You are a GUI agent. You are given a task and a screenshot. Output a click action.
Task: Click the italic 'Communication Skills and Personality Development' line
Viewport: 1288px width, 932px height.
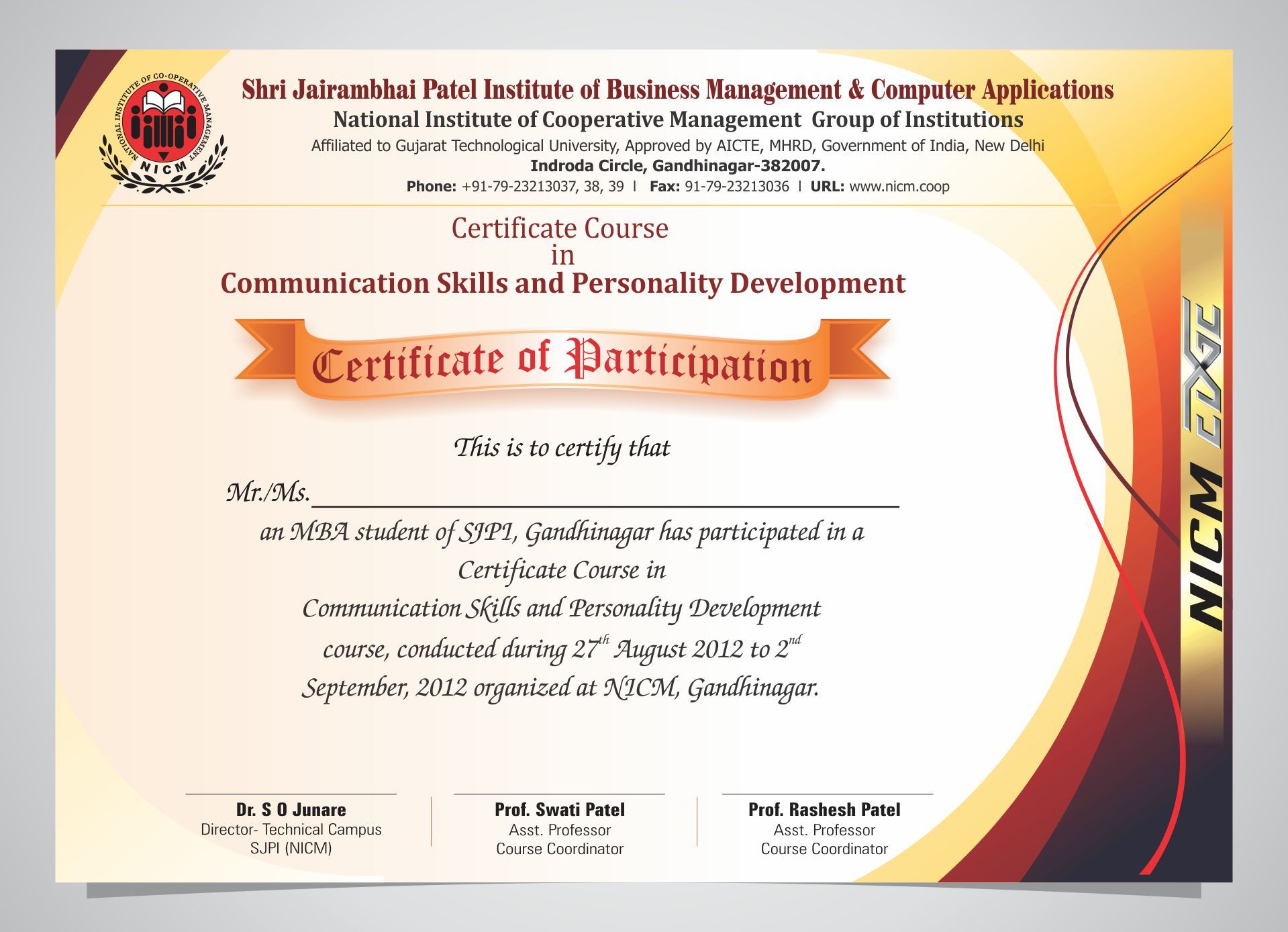(562, 610)
